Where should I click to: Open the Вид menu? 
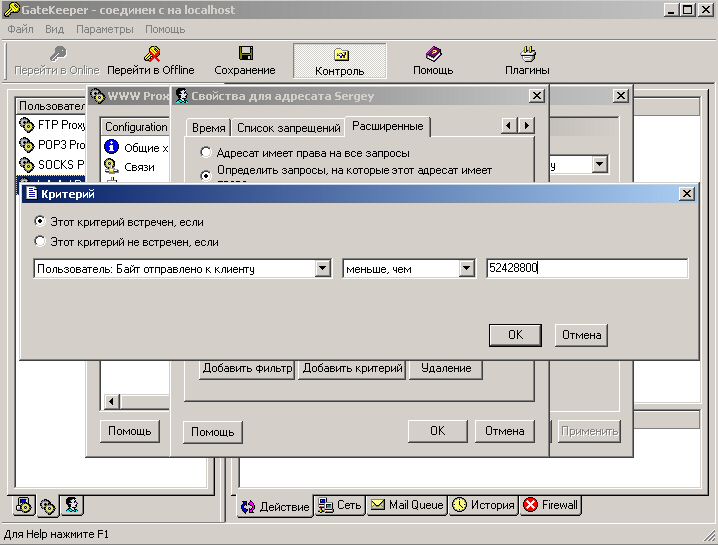click(x=54, y=29)
